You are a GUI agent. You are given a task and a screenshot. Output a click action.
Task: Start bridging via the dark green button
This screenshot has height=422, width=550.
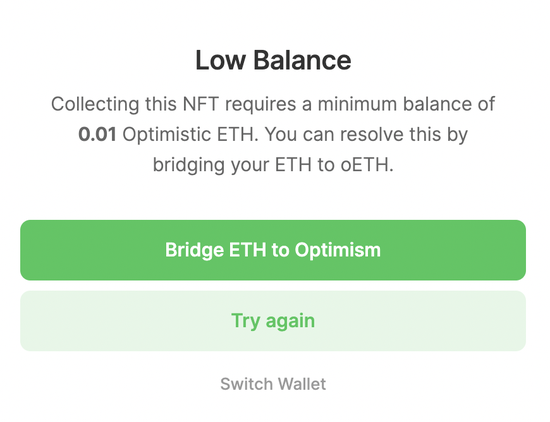pyautogui.click(x=273, y=250)
